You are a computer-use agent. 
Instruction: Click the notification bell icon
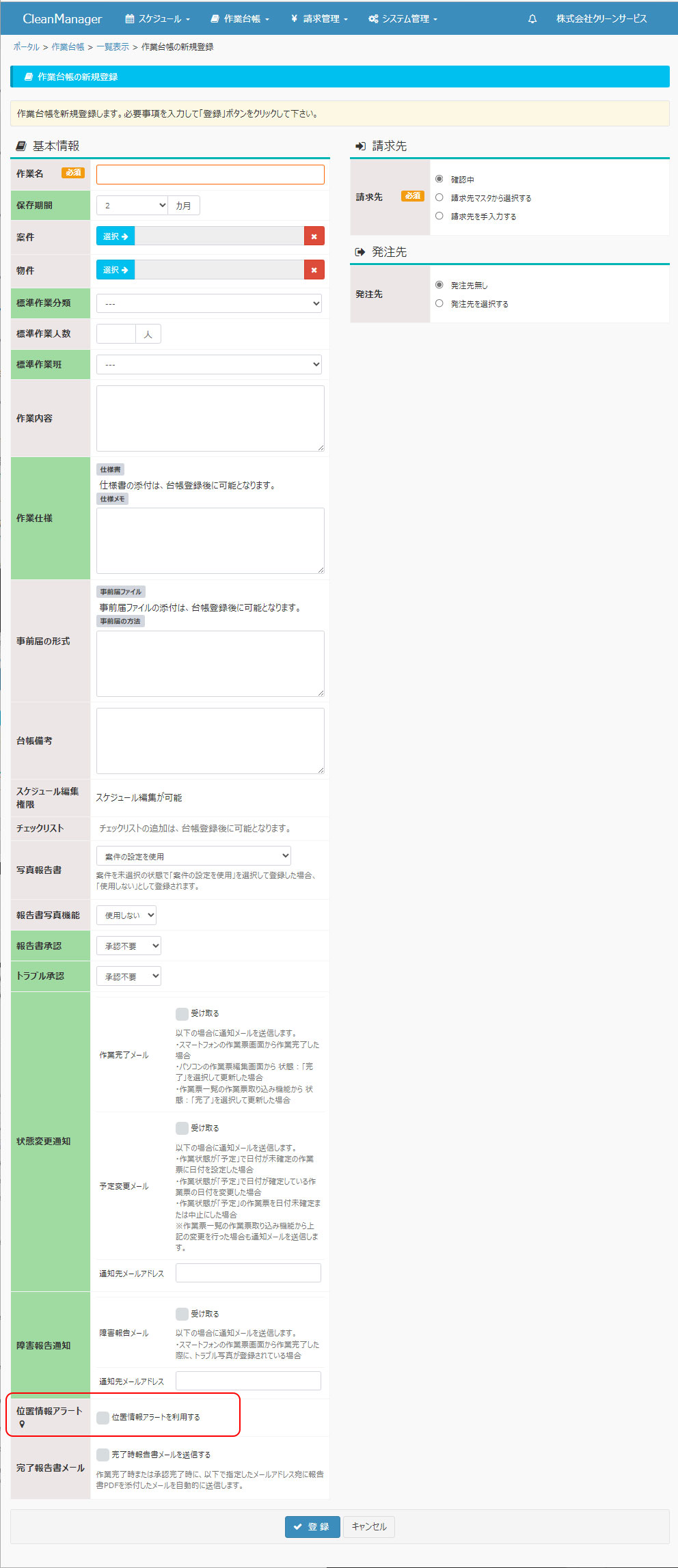[532, 19]
